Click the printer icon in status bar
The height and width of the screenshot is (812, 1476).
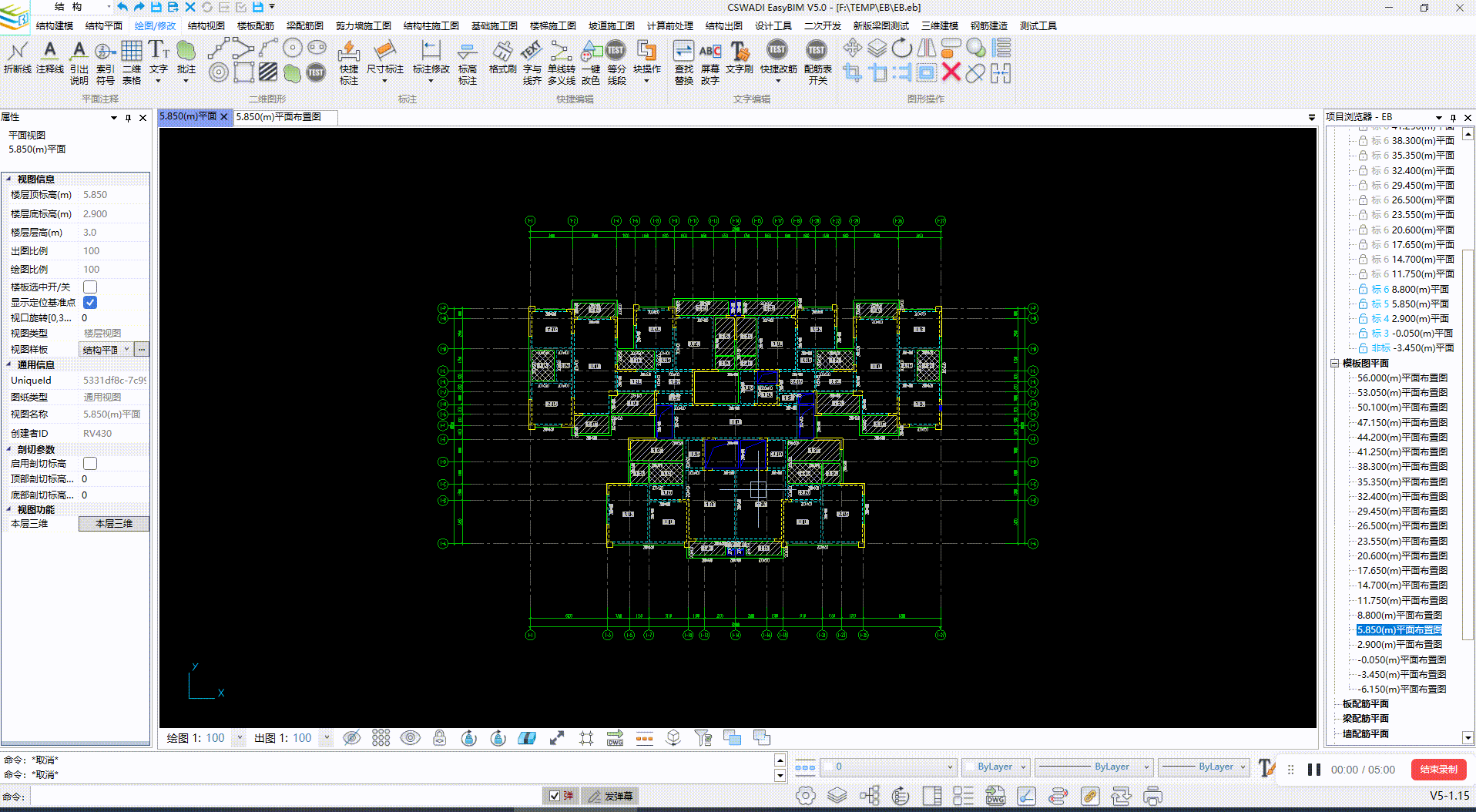(x=1152, y=795)
